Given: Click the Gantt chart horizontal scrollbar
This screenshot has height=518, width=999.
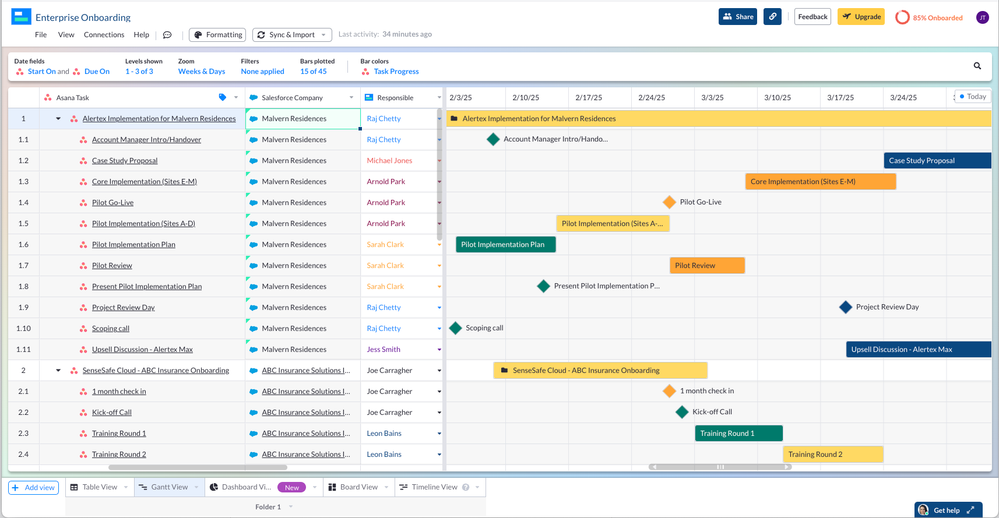Looking at the screenshot, I should click(720, 467).
